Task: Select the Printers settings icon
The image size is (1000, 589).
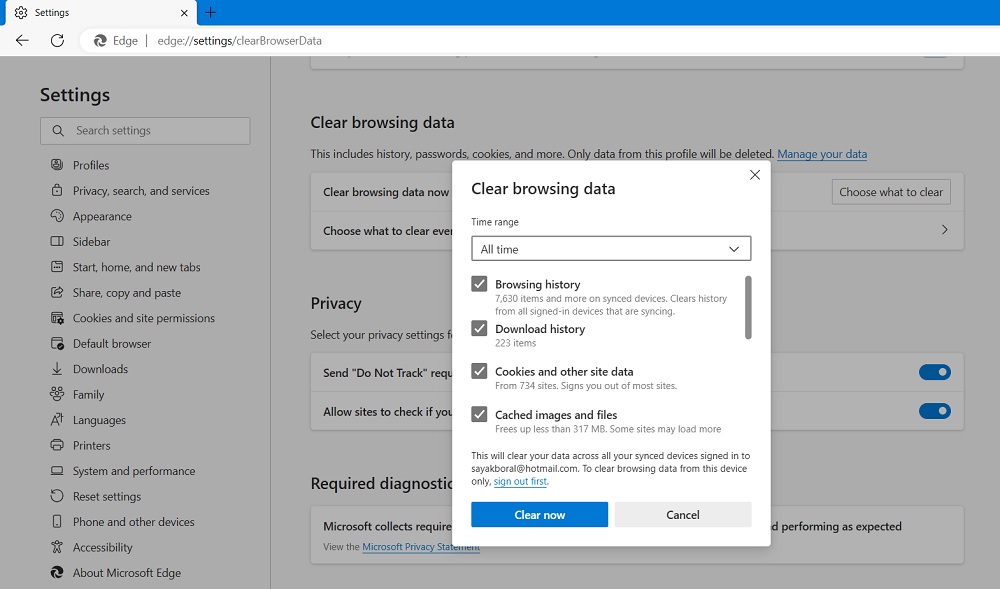Action: pyautogui.click(x=58, y=445)
